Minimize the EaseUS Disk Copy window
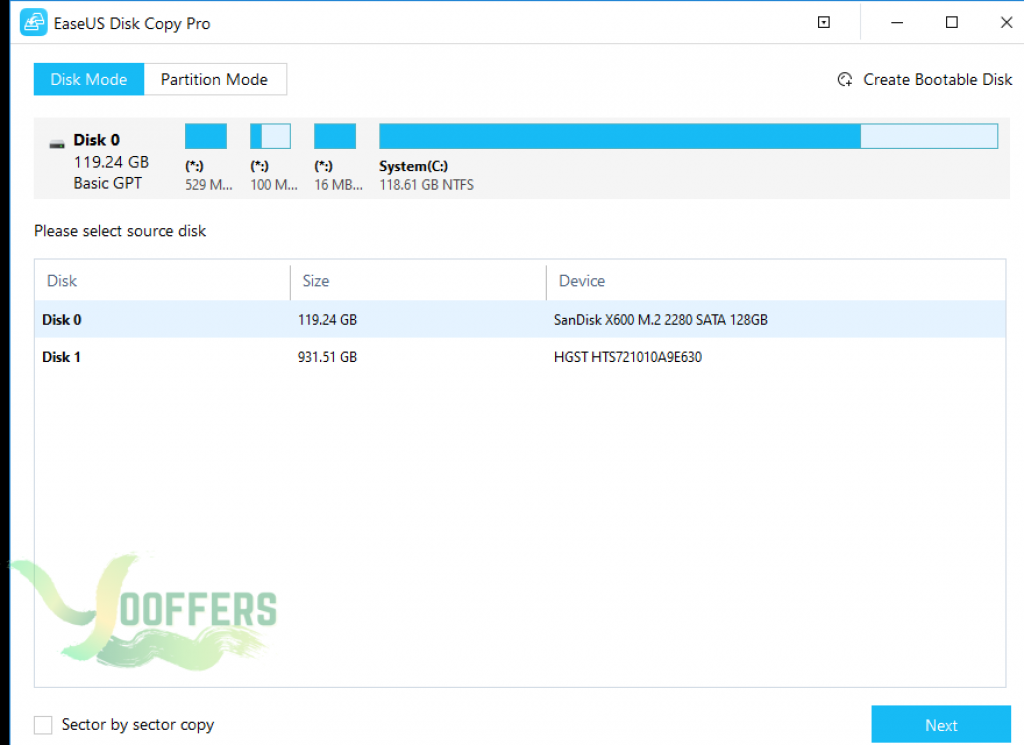The width and height of the screenshot is (1024, 745). click(x=897, y=23)
